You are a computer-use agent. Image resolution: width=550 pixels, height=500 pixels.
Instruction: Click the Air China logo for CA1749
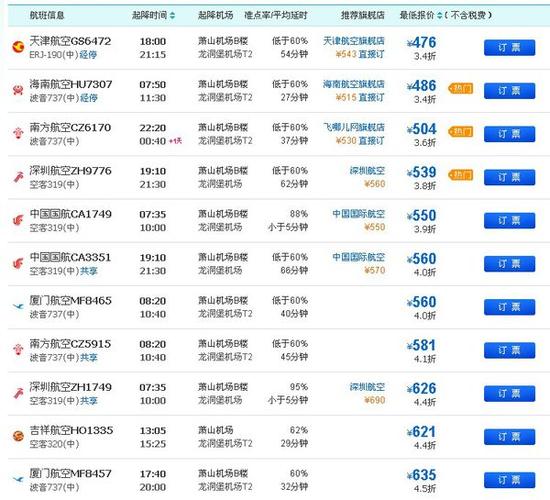[18, 220]
